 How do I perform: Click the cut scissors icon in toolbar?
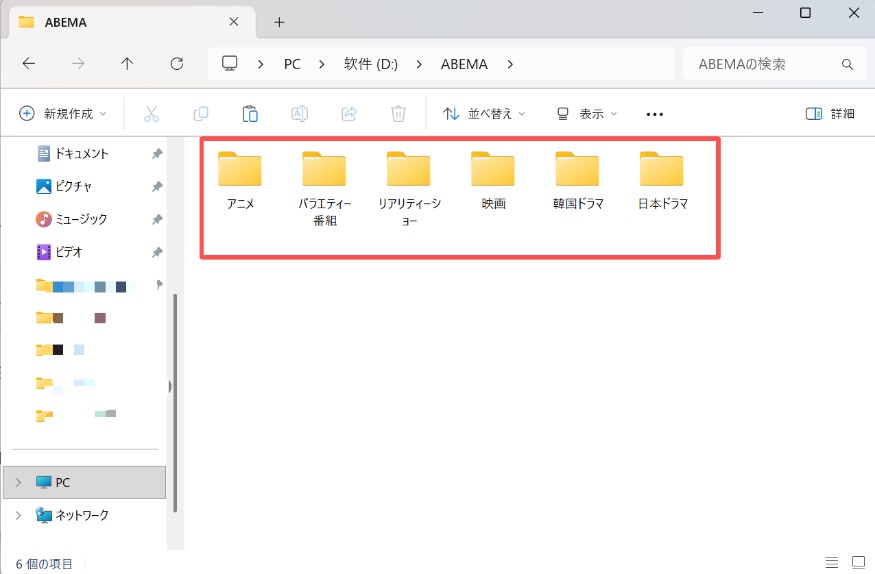pyautogui.click(x=152, y=114)
